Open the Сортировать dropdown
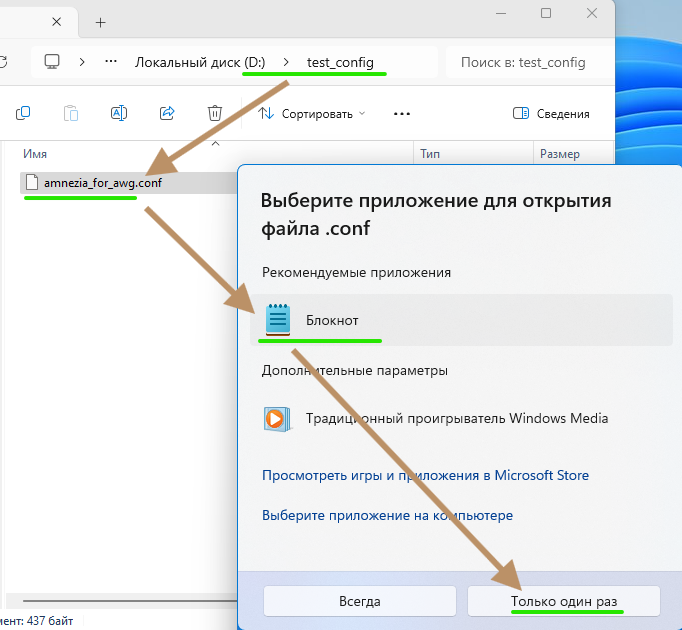 tap(312, 114)
